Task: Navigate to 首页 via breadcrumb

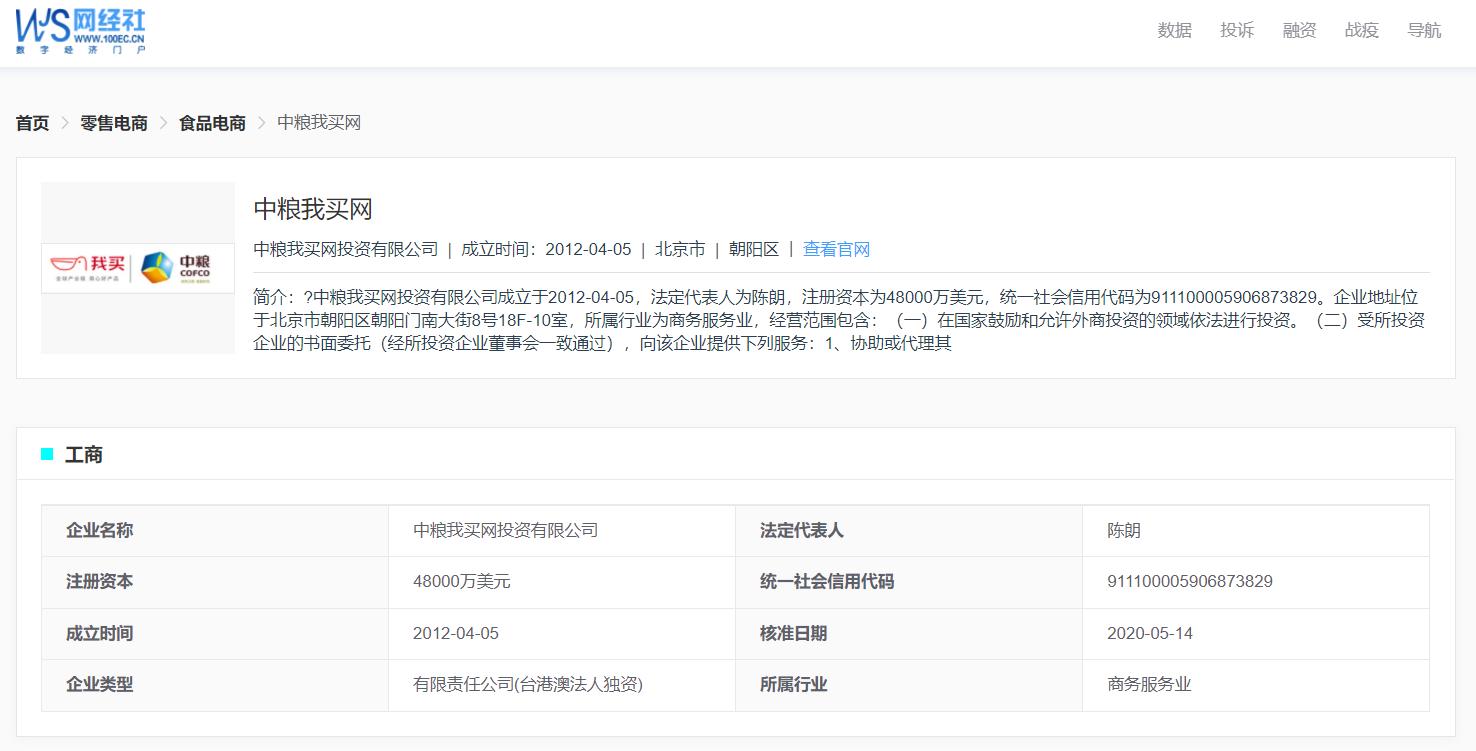Action: (x=31, y=122)
